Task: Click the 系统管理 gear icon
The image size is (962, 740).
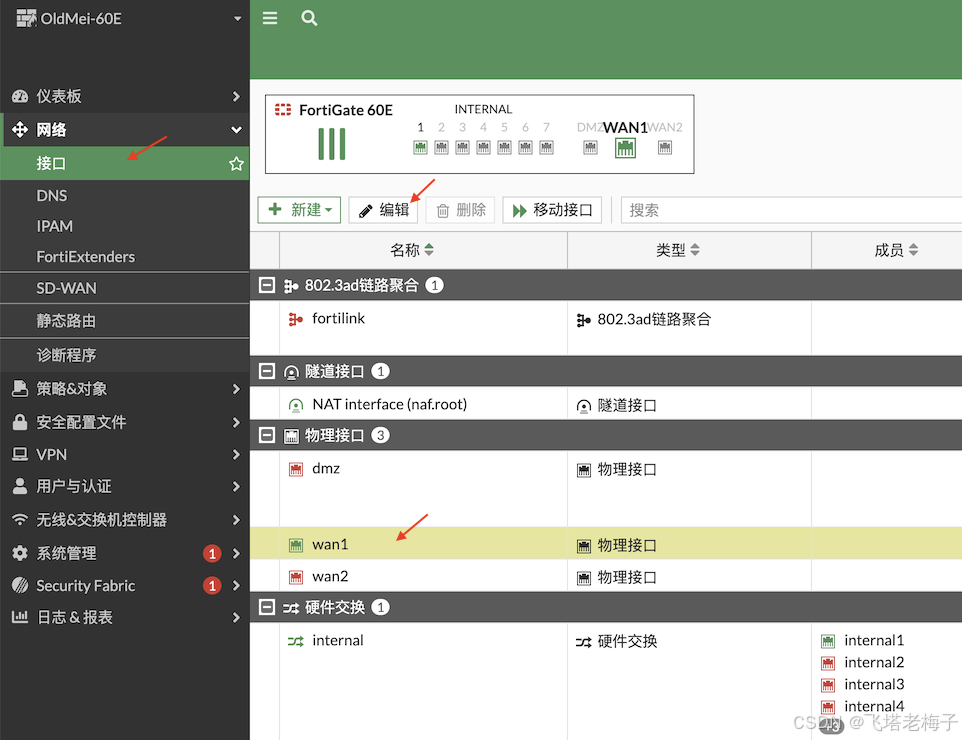Action: coord(20,553)
